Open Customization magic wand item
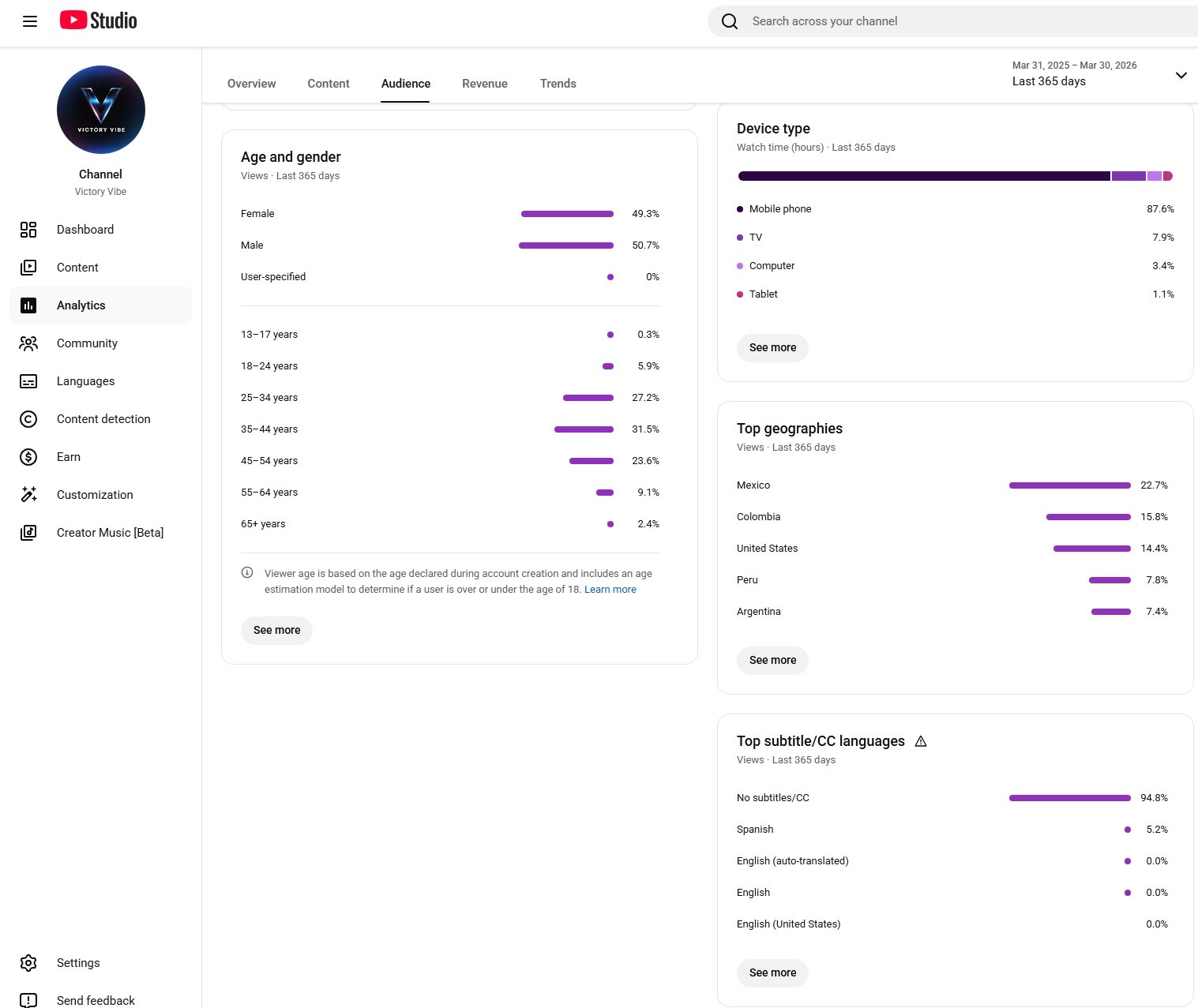Screen dimensions: 1198x1008 coord(28,495)
